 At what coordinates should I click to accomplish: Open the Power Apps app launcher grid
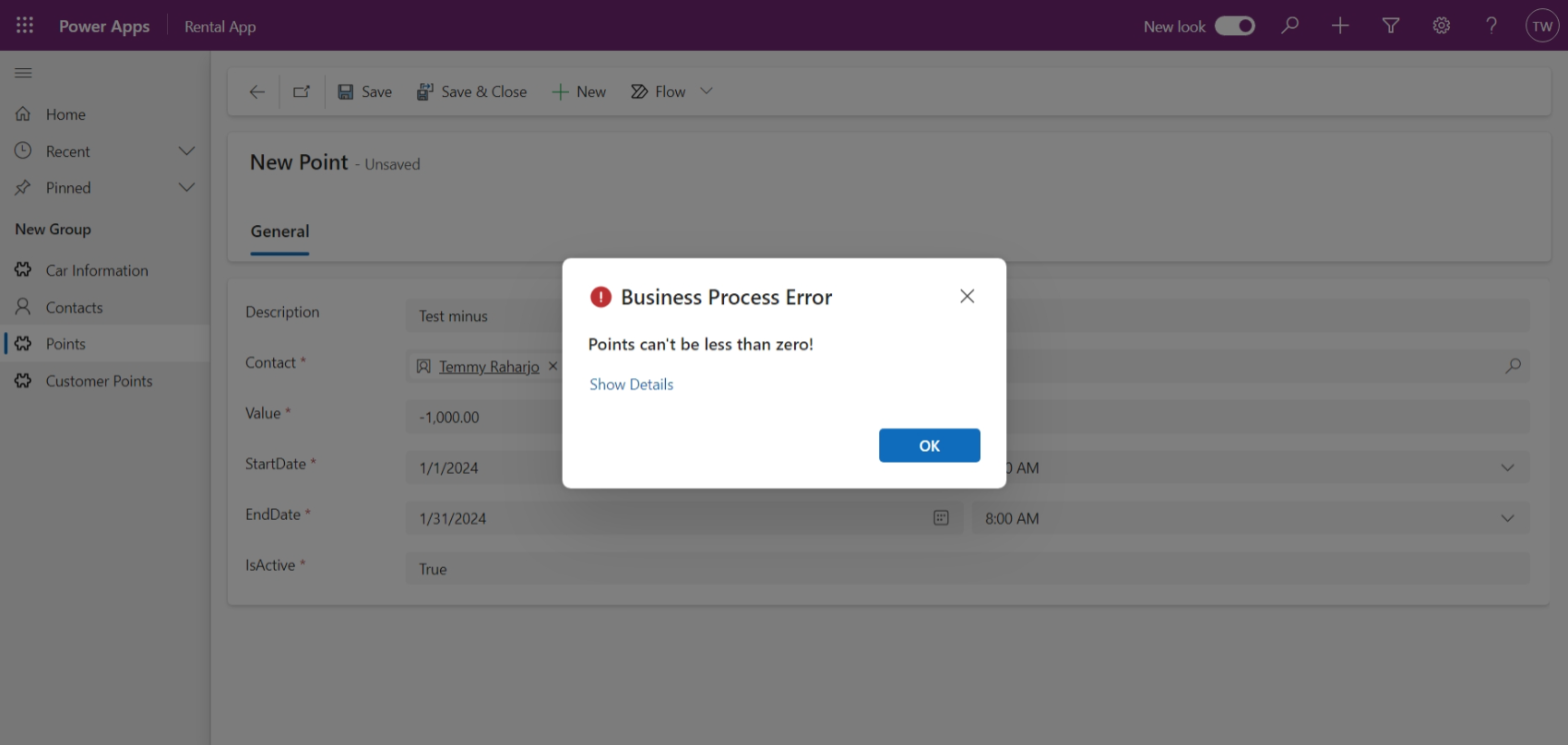(25, 26)
